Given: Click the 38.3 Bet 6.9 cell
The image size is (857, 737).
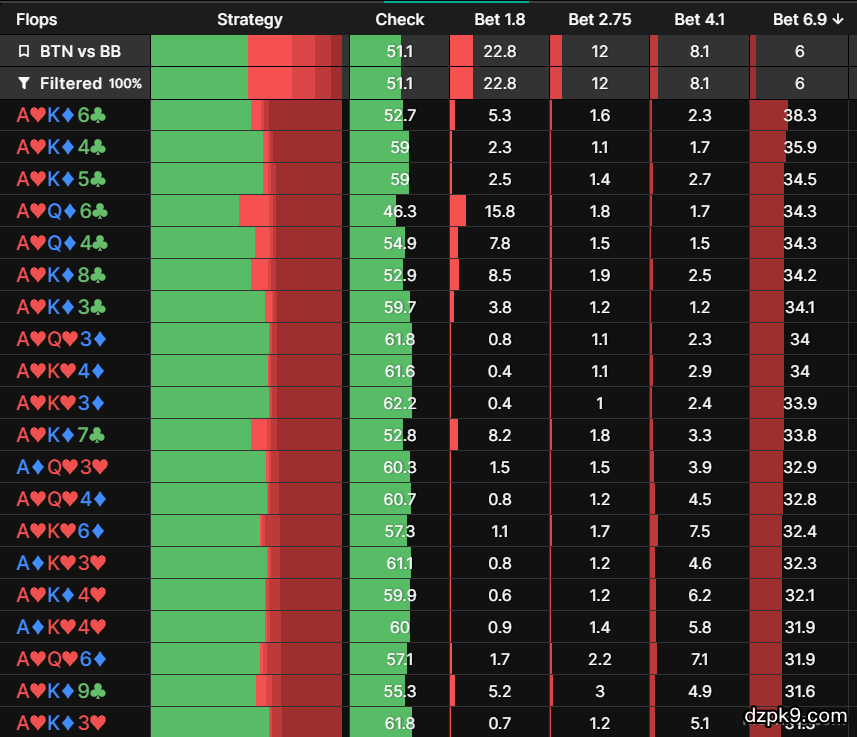Looking at the screenshot, I should click(x=799, y=115).
